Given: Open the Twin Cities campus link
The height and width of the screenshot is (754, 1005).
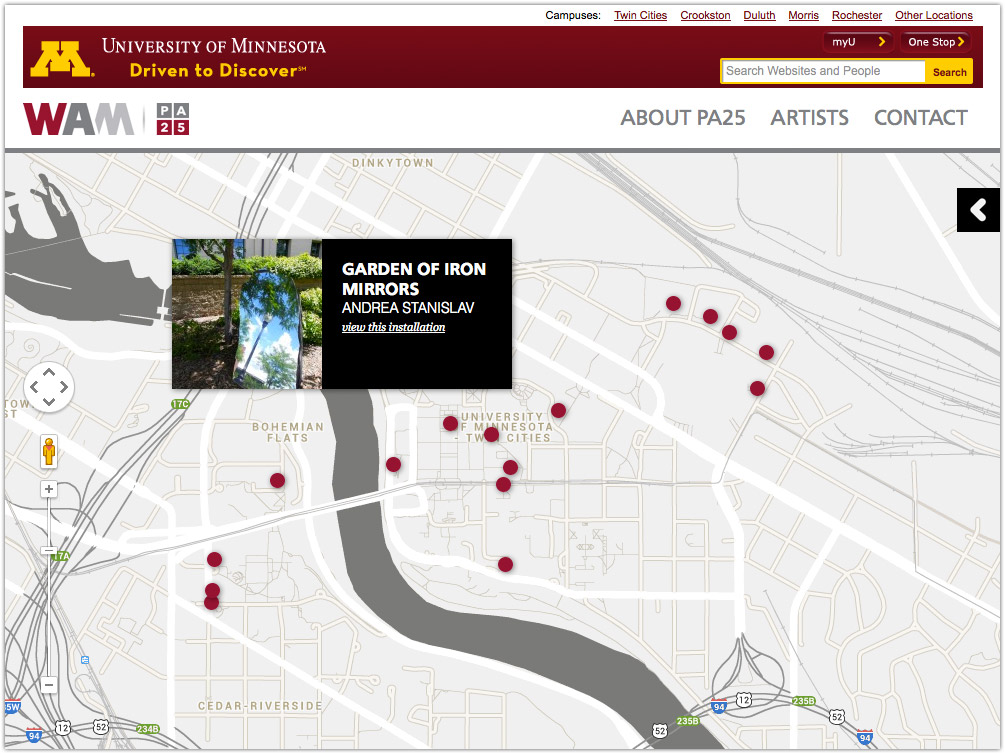Looking at the screenshot, I should coord(640,15).
